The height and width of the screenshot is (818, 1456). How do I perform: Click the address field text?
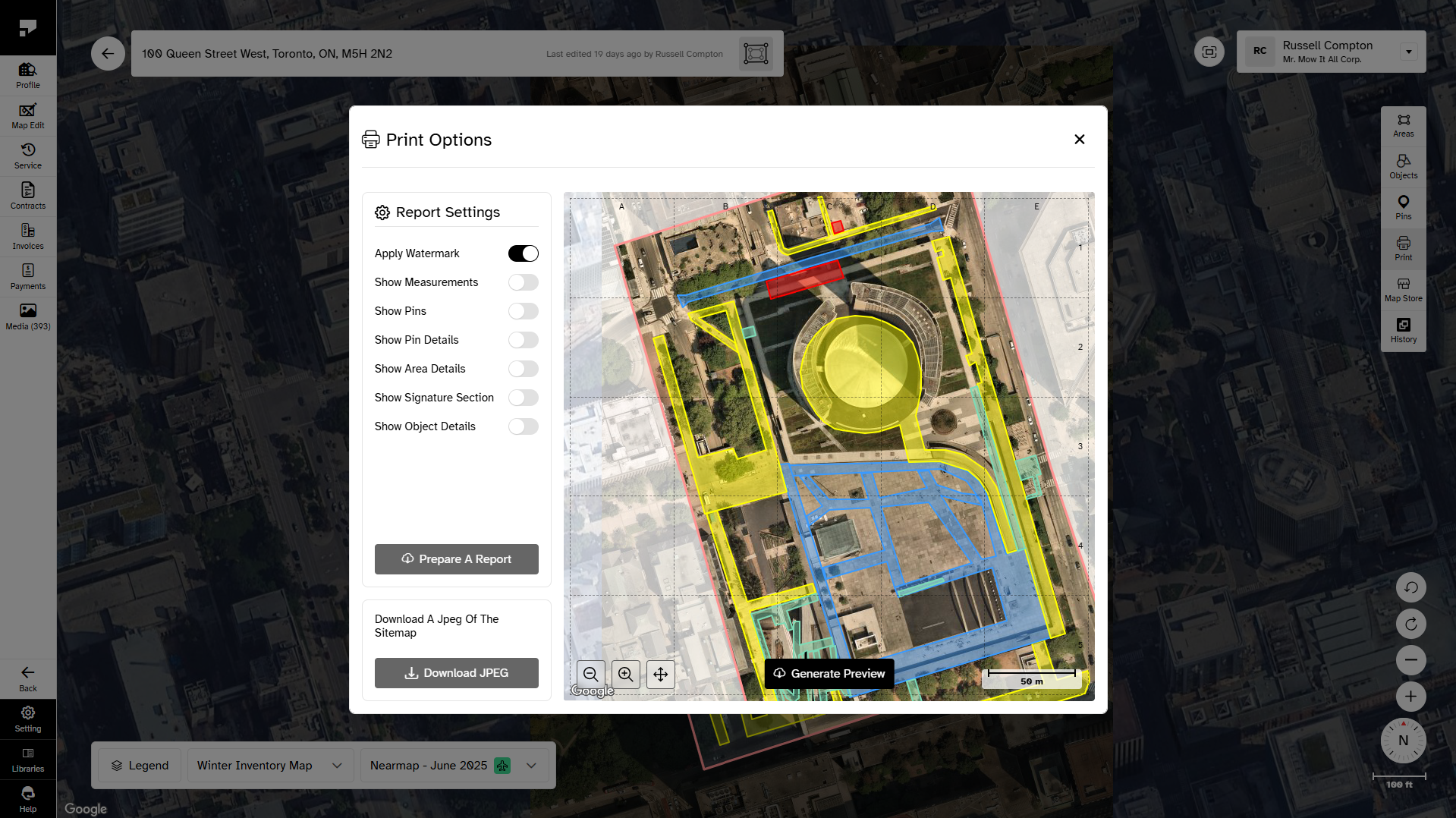point(267,54)
